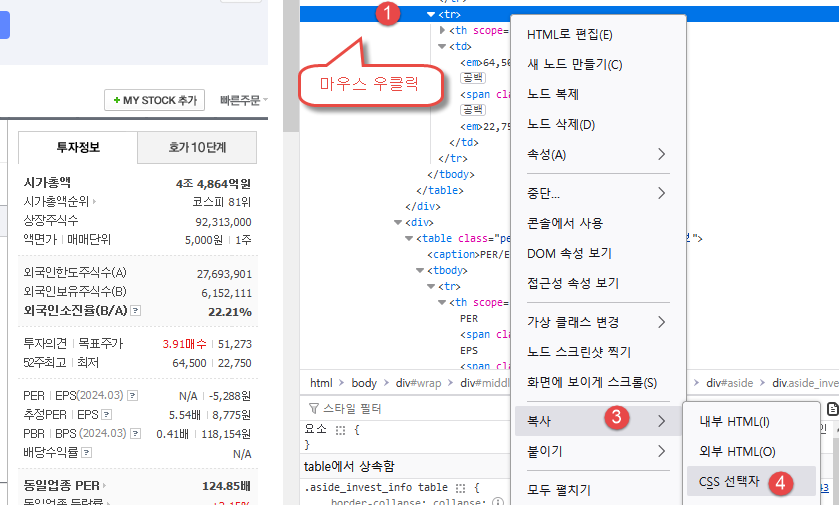Collapse the highlighted tr node
Viewport: 839px width, 505px height.
(431, 14)
